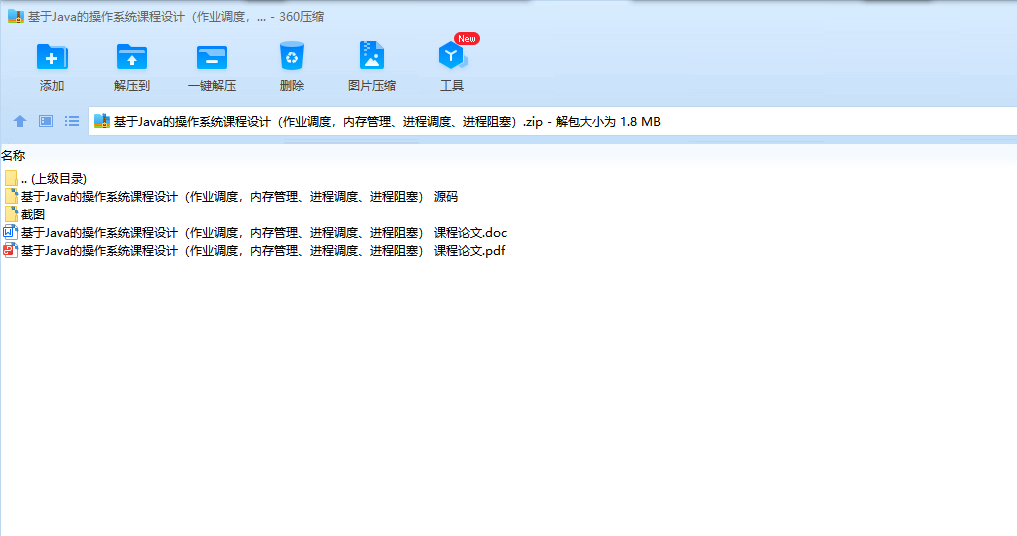The image size is (1017, 536).
Task: Click the Word document icon of the .doc file
Action: (x=10, y=232)
